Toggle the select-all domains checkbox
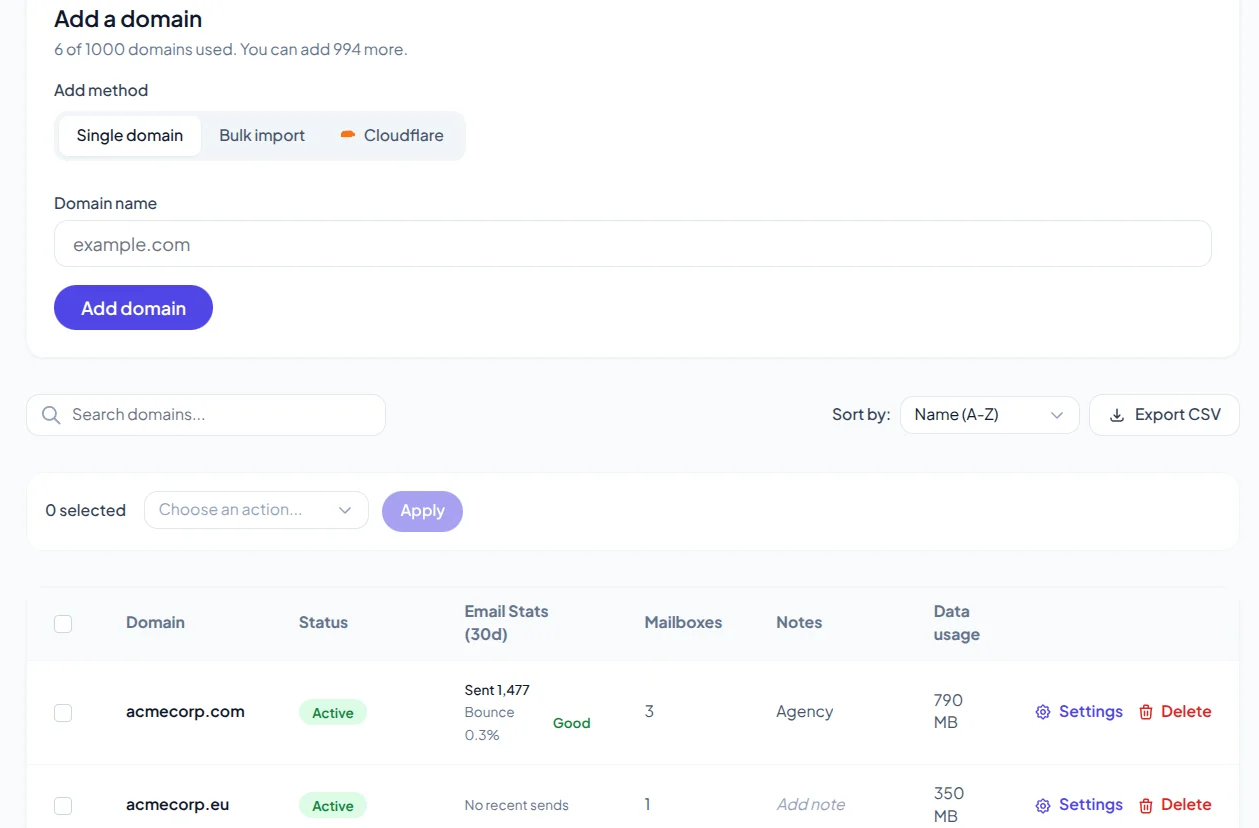Image resolution: width=1259 pixels, height=828 pixels. tap(63, 623)
